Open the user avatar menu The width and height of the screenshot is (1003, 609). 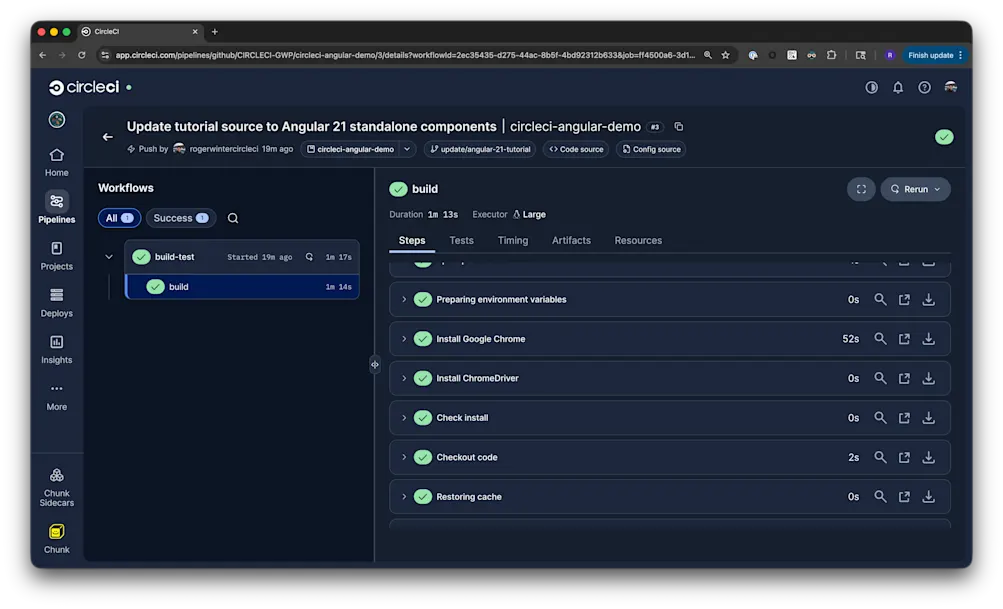951,87
